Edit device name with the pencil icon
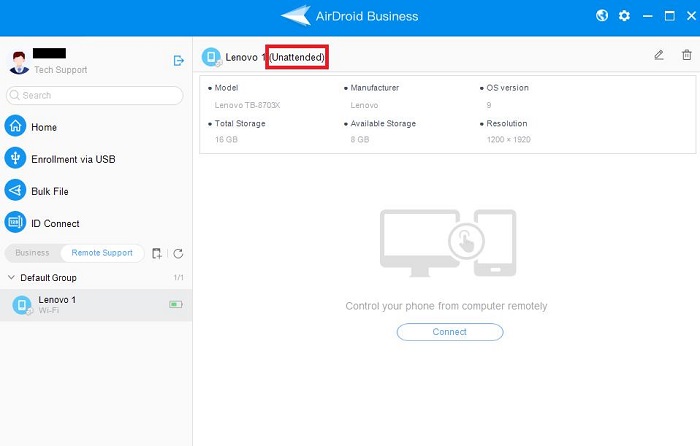Image resolution: width=700 pixels, height=446 pixels. pos(659,55)
